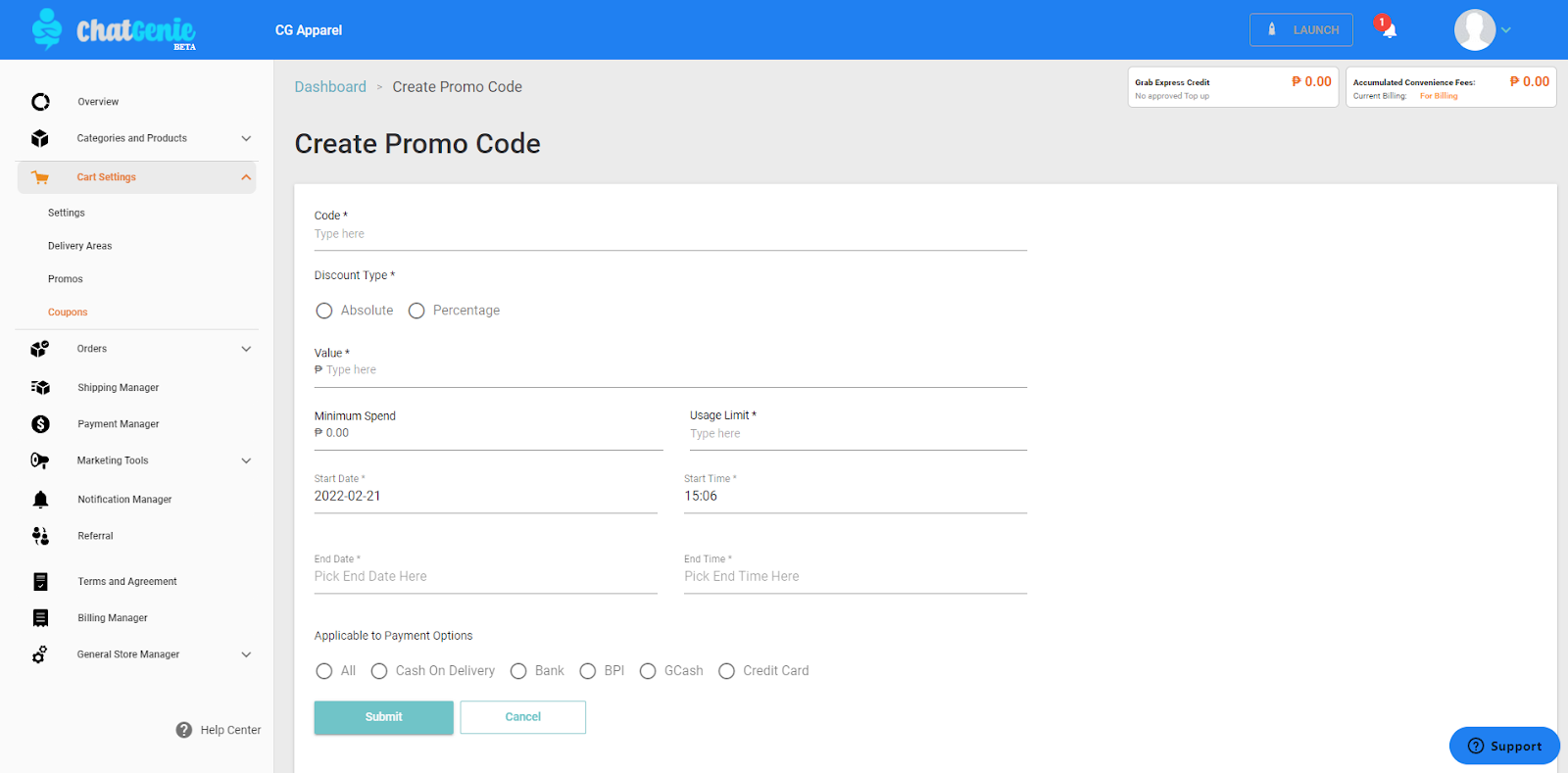1568x773 pixels.
Task: Focus the Code input field
Action: tap(670, 235)
